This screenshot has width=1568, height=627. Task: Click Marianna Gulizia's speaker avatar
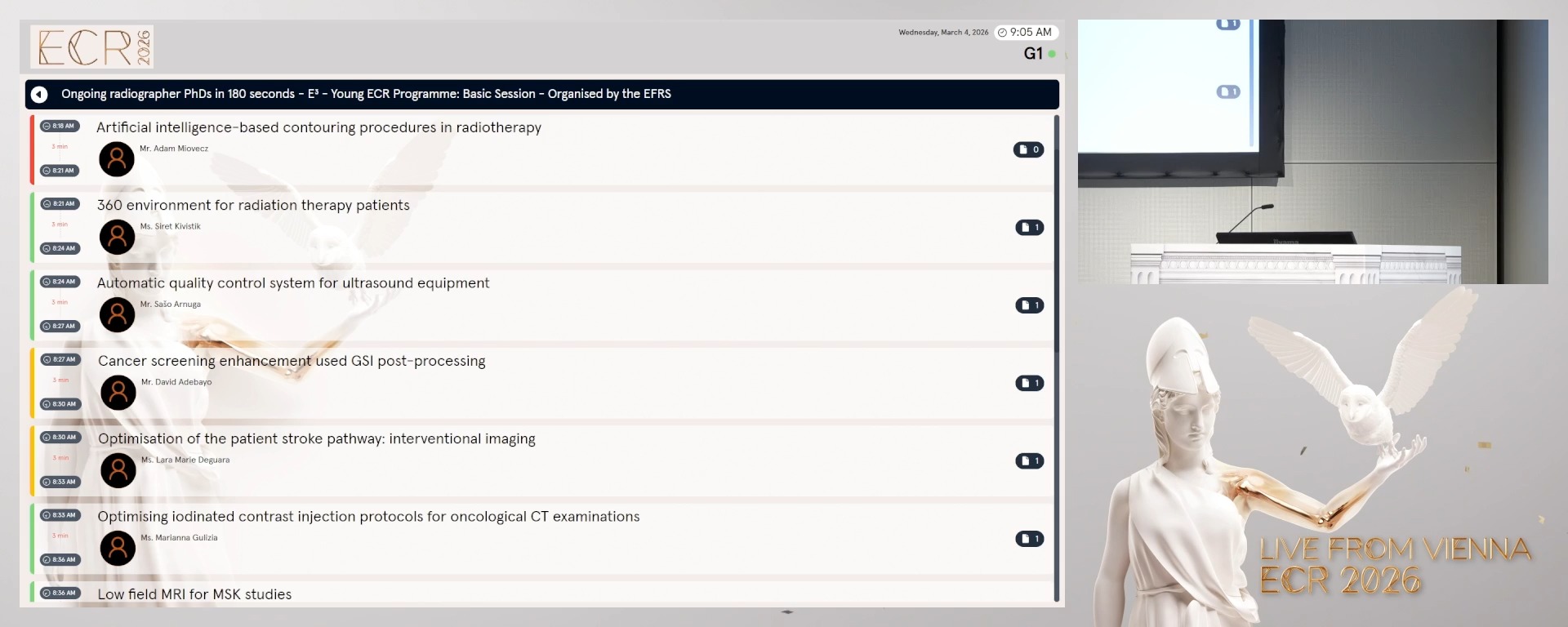(x=118, y=548)
